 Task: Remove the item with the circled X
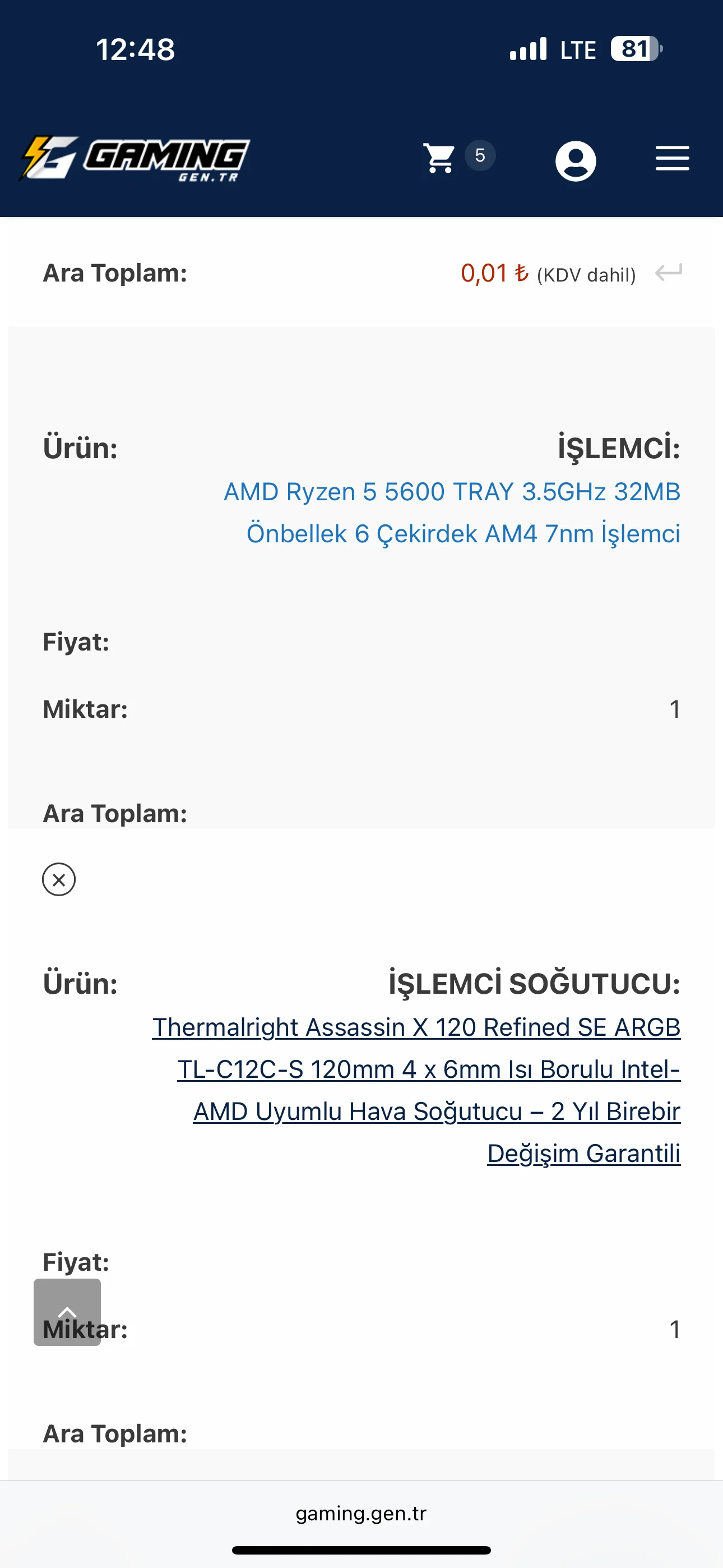click(x=59, y=879)
